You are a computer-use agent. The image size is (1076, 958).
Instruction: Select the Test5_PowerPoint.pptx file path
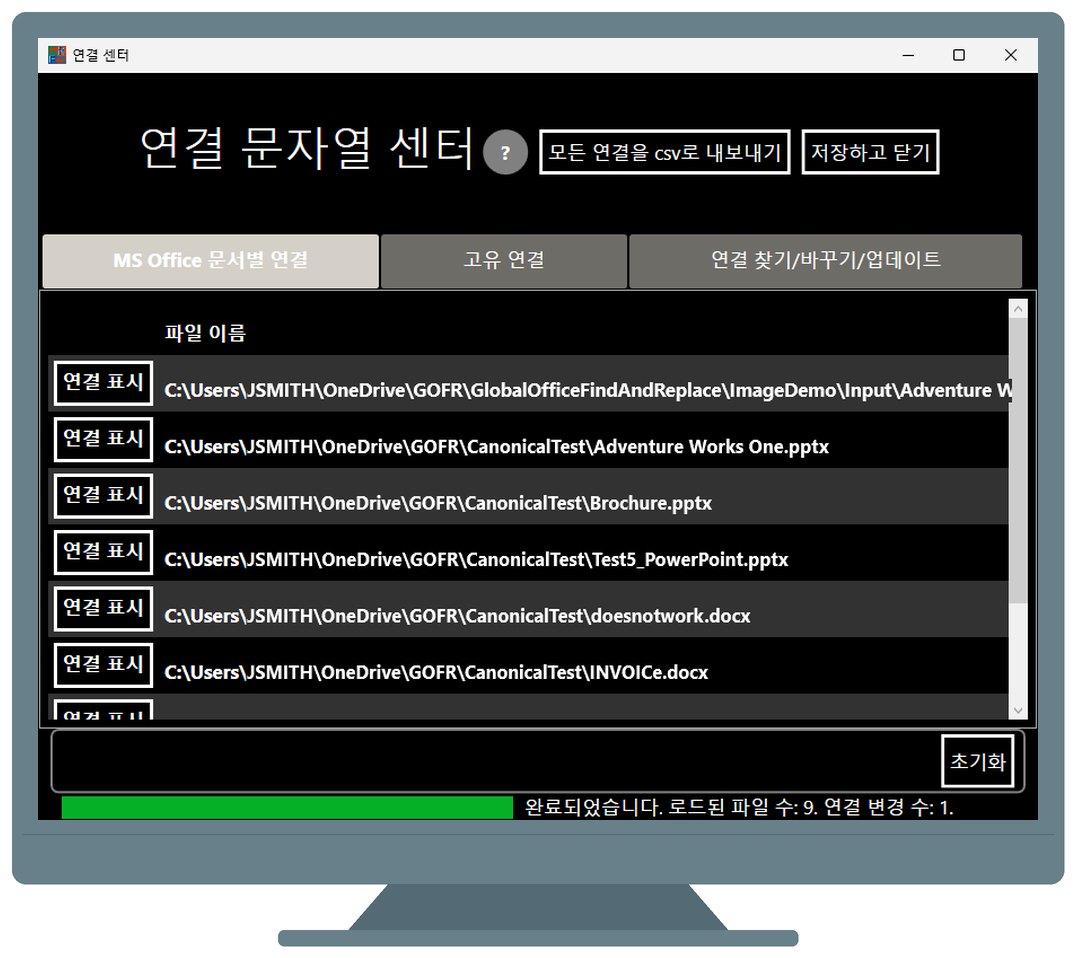(x=476, y=559)
